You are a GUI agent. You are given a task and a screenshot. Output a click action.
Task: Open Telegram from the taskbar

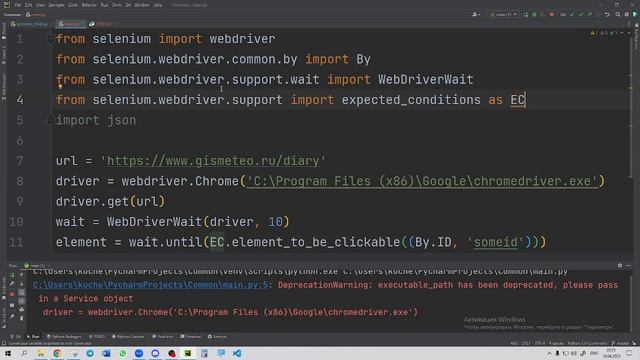(x=90, y=353)
